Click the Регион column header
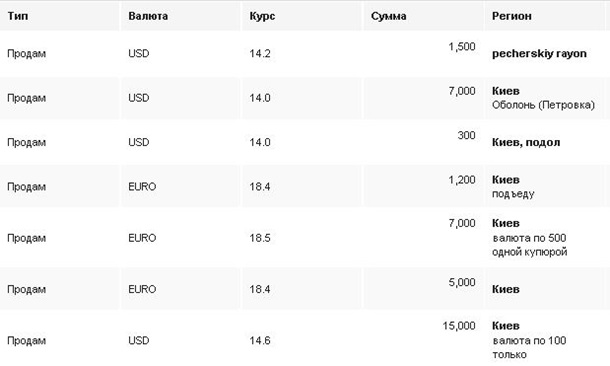The width and height of the screenshot is (610, 366). point(511,16)
